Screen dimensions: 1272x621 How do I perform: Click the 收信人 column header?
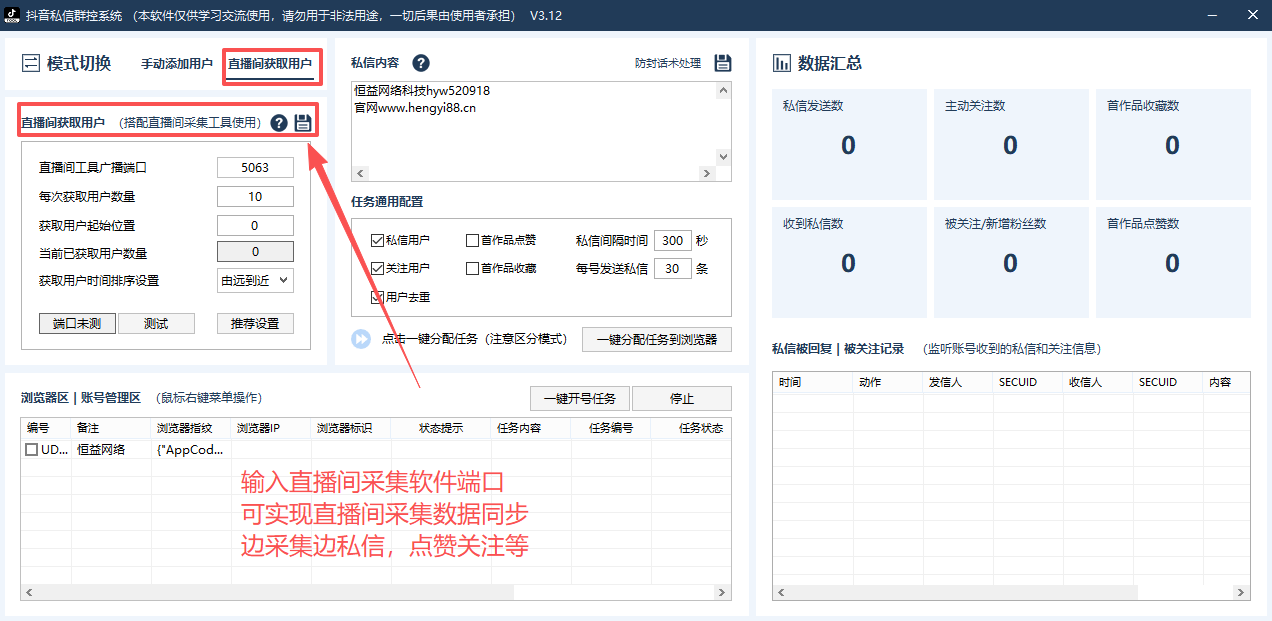1098,382
